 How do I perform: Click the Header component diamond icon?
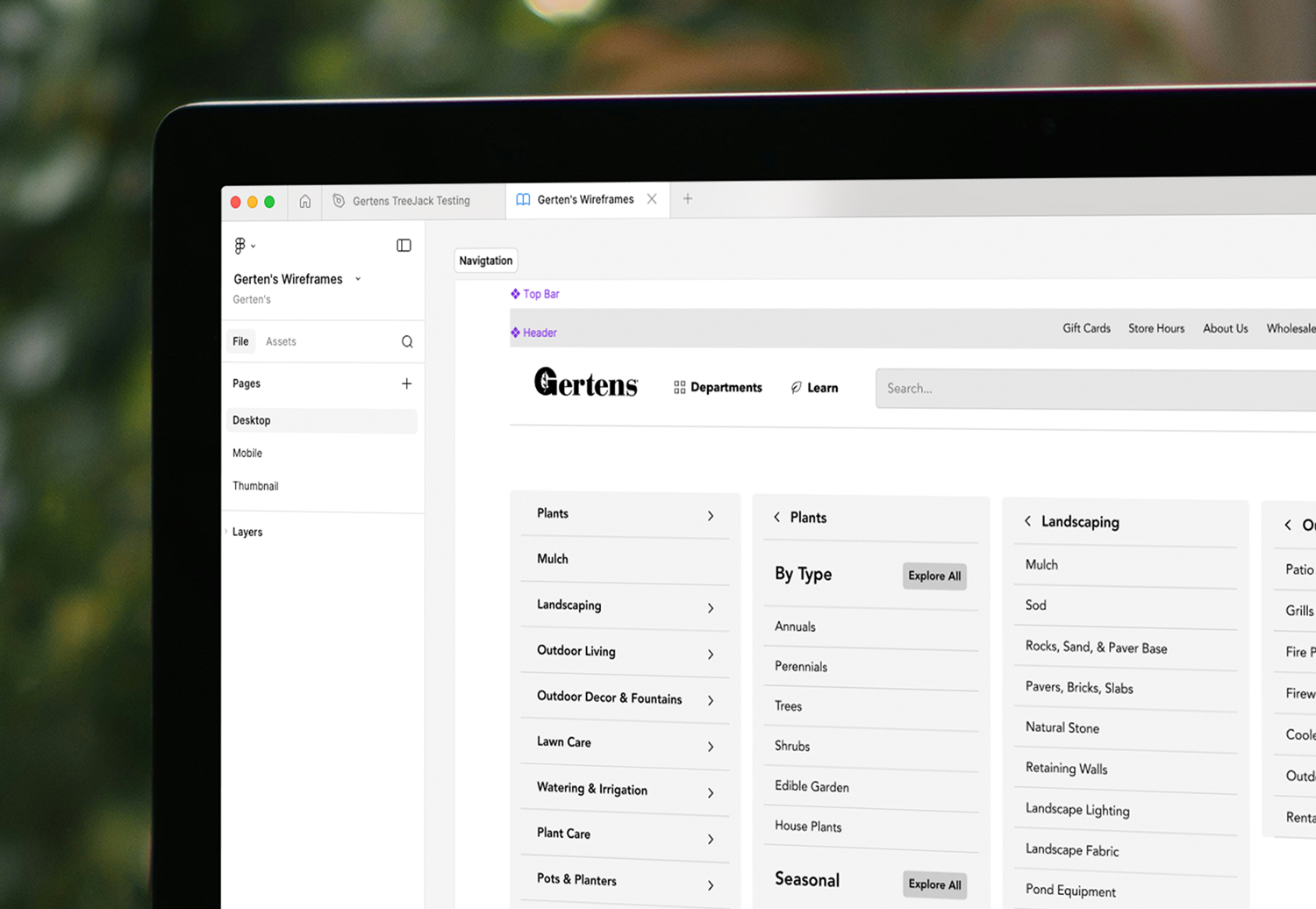pyautogui.click(x=515, y=333)
